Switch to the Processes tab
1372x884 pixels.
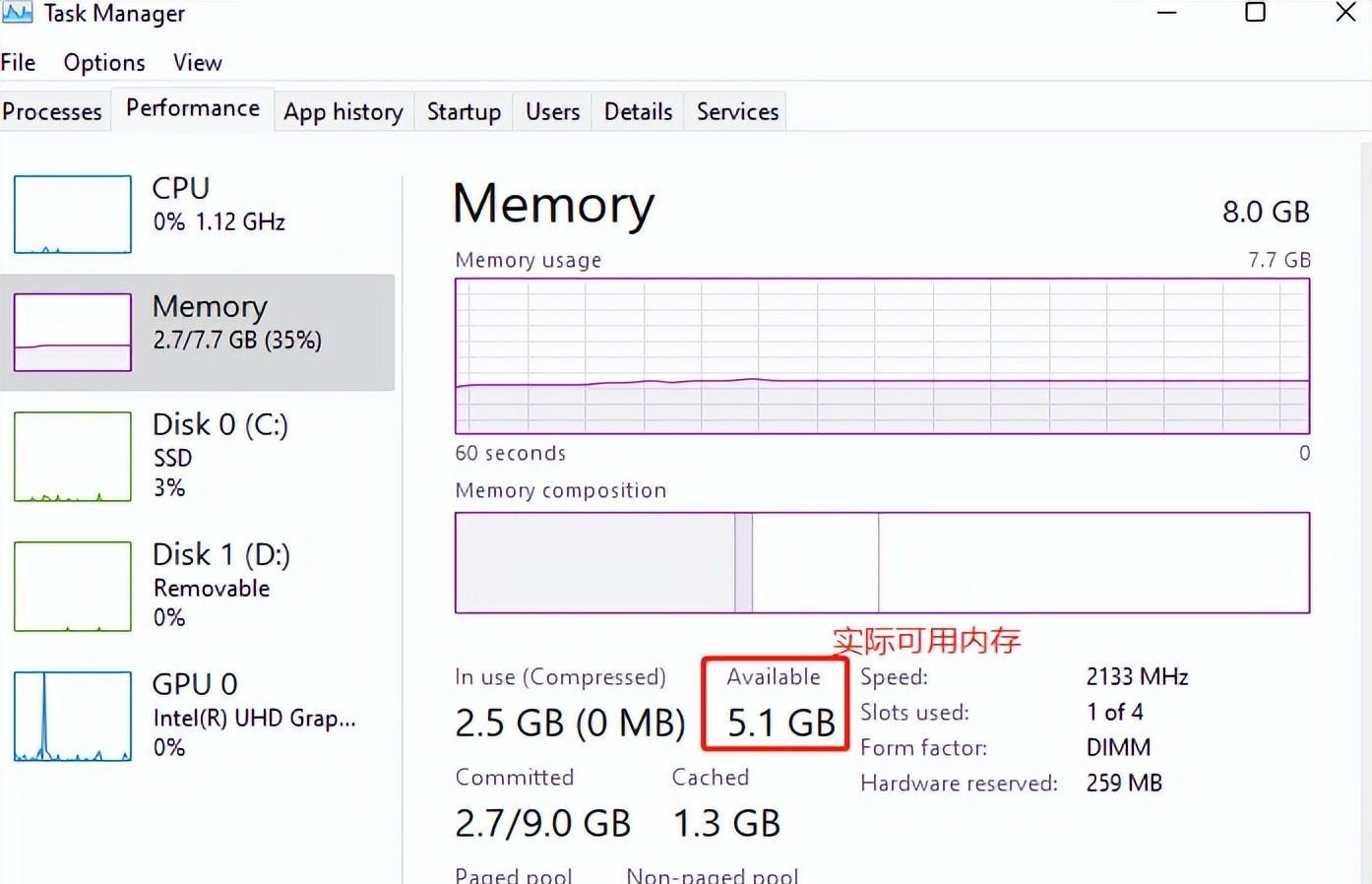[52, 112]
